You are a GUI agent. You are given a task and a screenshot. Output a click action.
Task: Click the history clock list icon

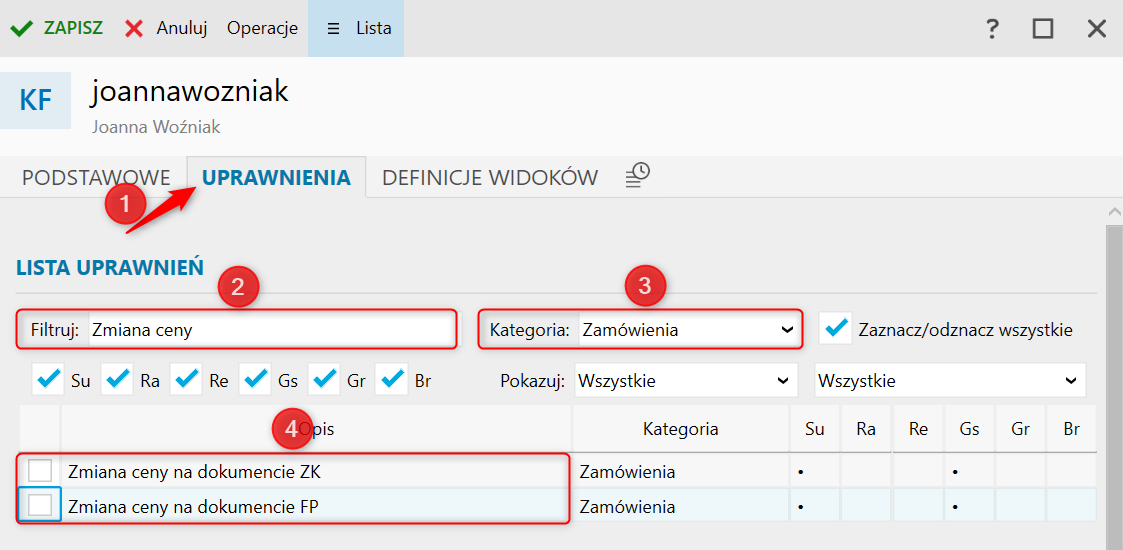point(638,176)
